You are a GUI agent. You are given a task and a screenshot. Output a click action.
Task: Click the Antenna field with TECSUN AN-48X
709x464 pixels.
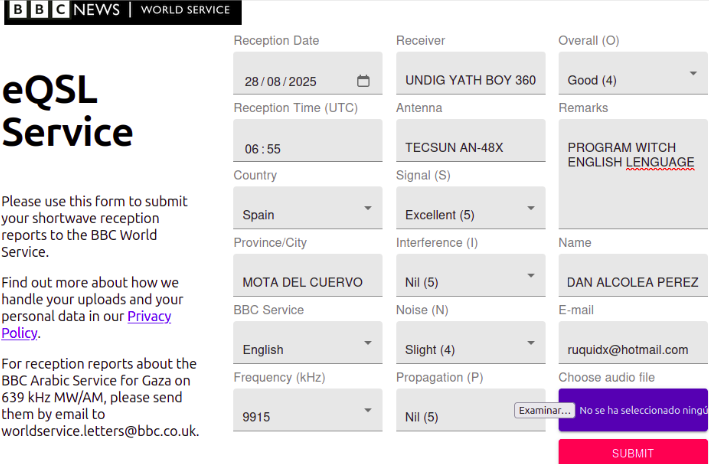pos(470,147)
